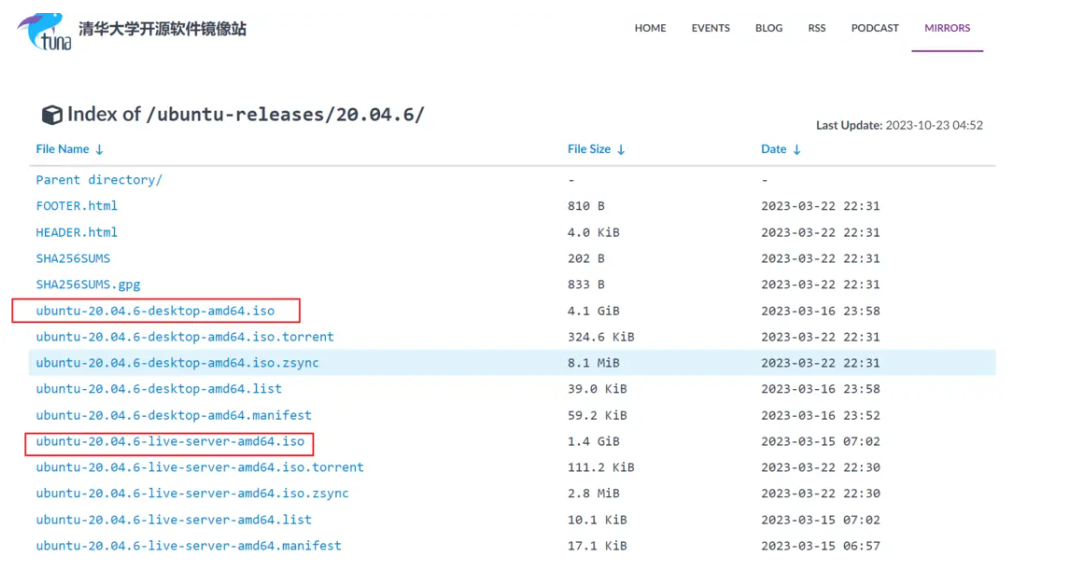This screenshot has height=582, width=1076.
Task: Open the live-server-amd64.manifest file
Action: [x=188, y=546]
